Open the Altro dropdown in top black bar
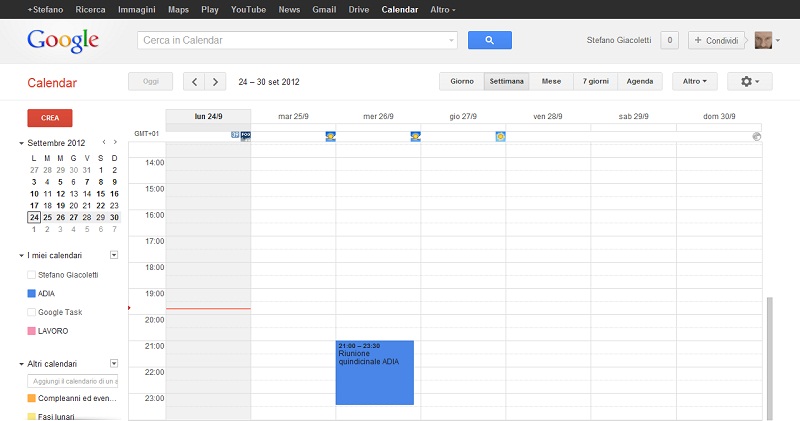The width and height of the screenshot is (800, 421). pos(442,9)
